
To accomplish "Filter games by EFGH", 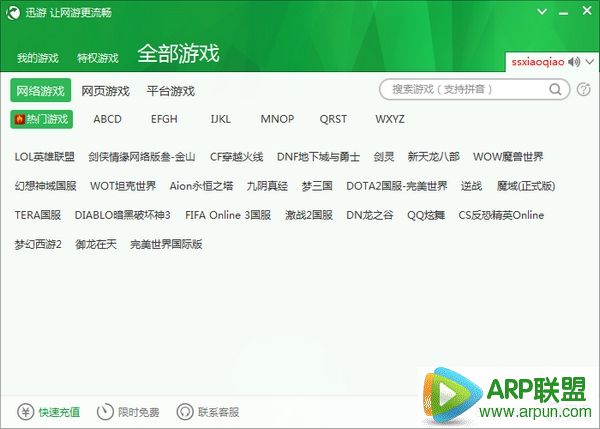I will point(164,119).
